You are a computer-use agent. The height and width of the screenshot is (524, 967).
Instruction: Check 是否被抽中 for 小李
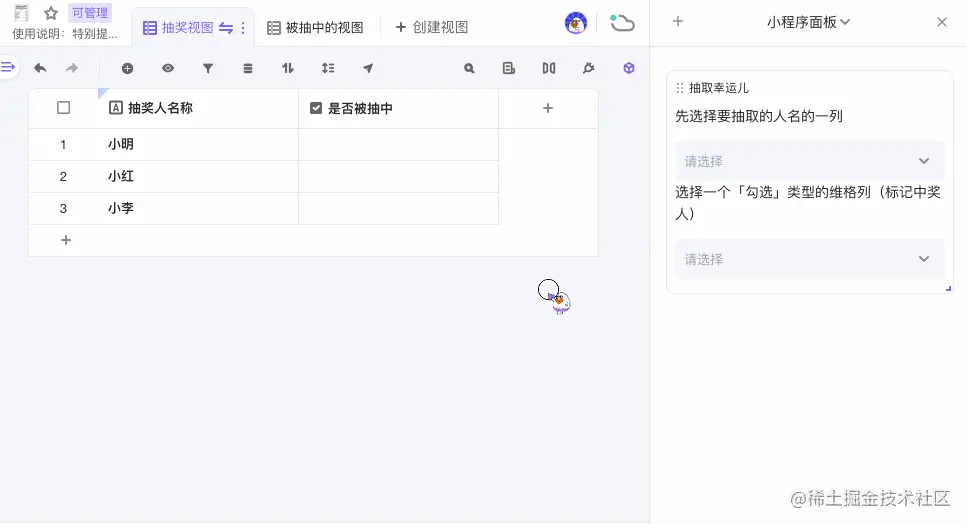[398, 209]
